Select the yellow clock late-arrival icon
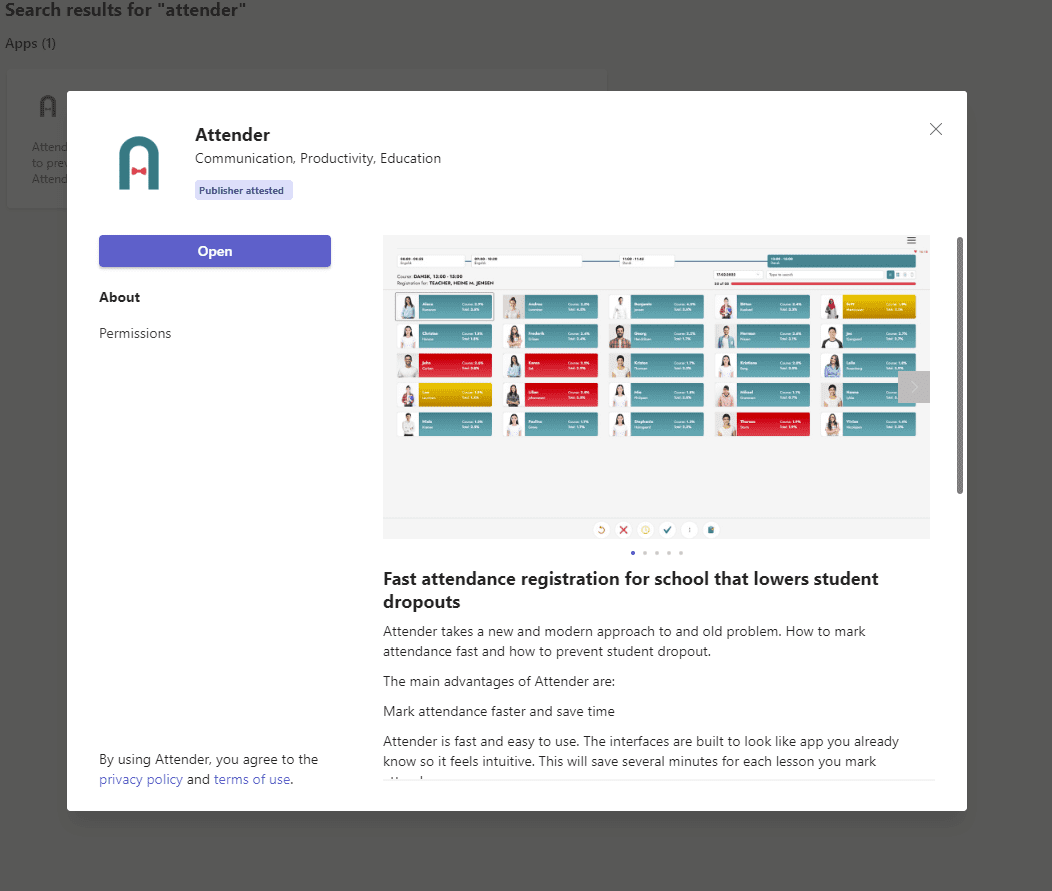Screen dimensions: 1052x891 (644, 529)
